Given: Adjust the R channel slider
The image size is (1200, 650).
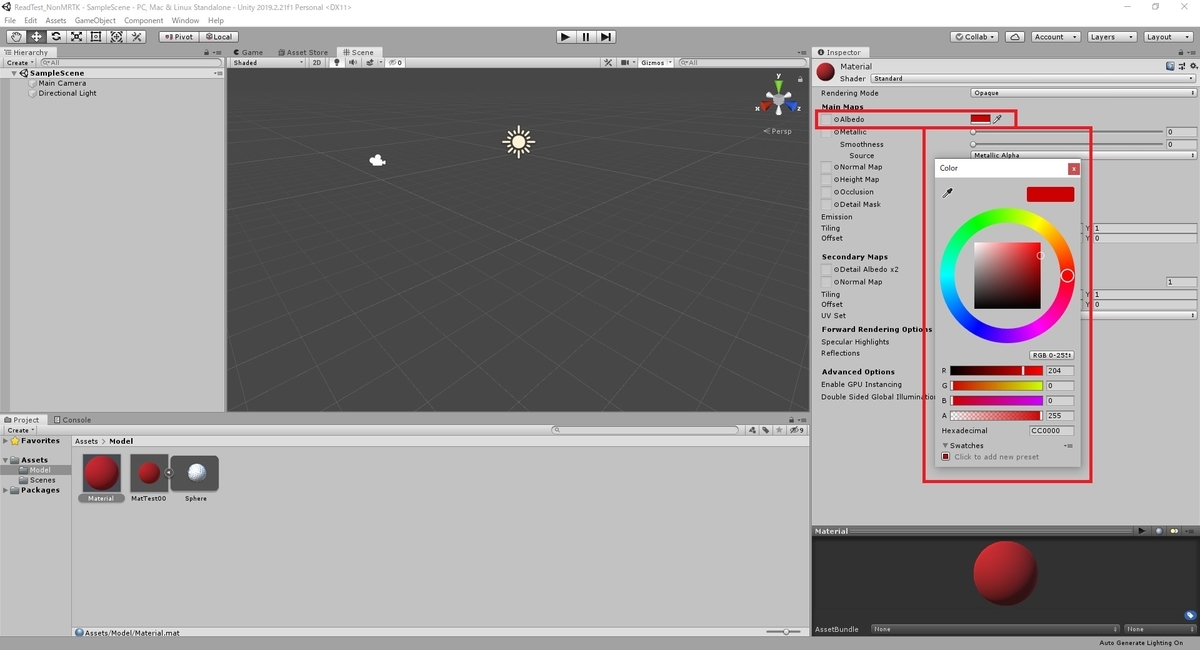Looking at the screenshot, I should [x=996, y=371].
